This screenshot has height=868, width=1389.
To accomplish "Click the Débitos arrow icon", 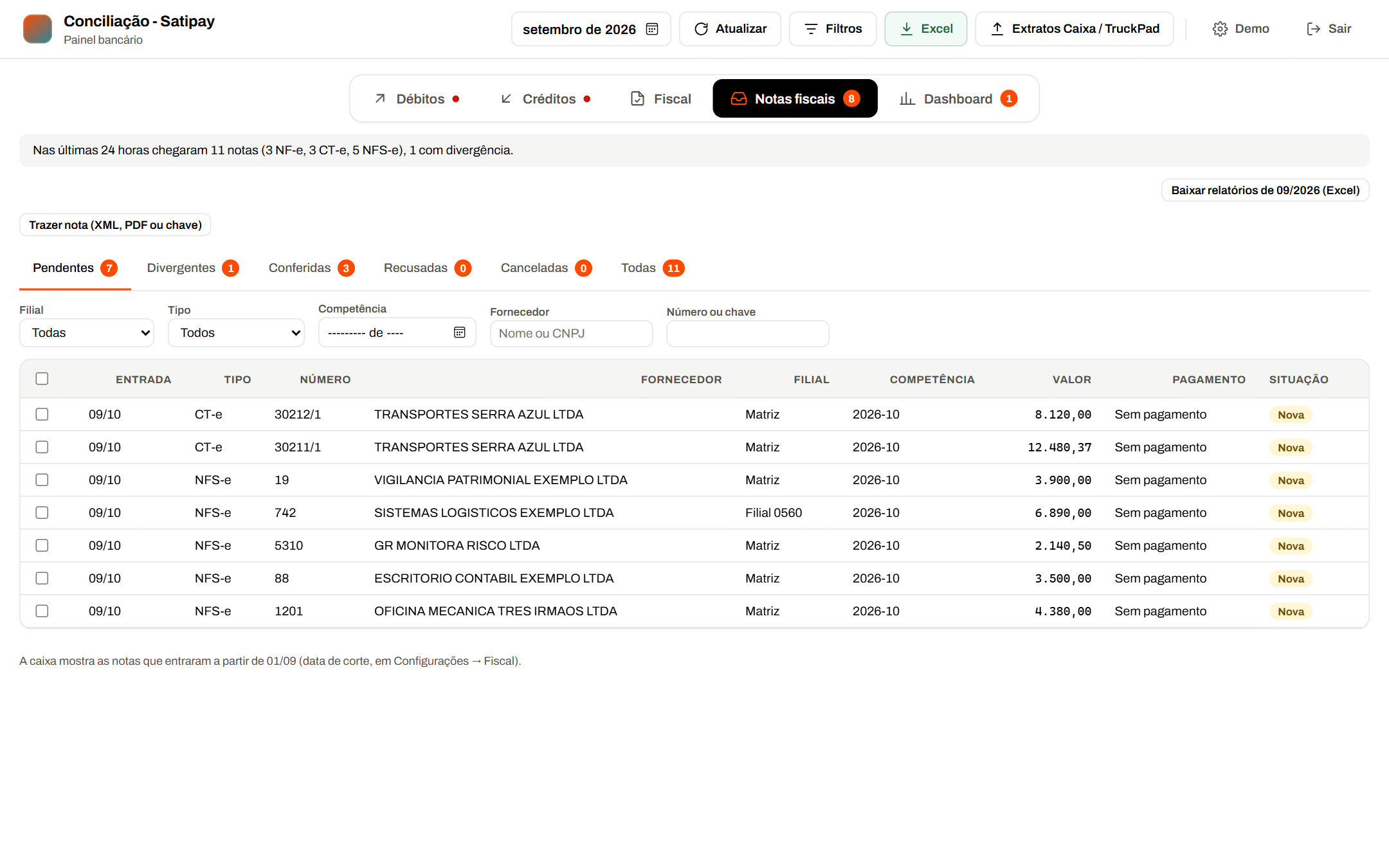I will (x=380, y=98).
